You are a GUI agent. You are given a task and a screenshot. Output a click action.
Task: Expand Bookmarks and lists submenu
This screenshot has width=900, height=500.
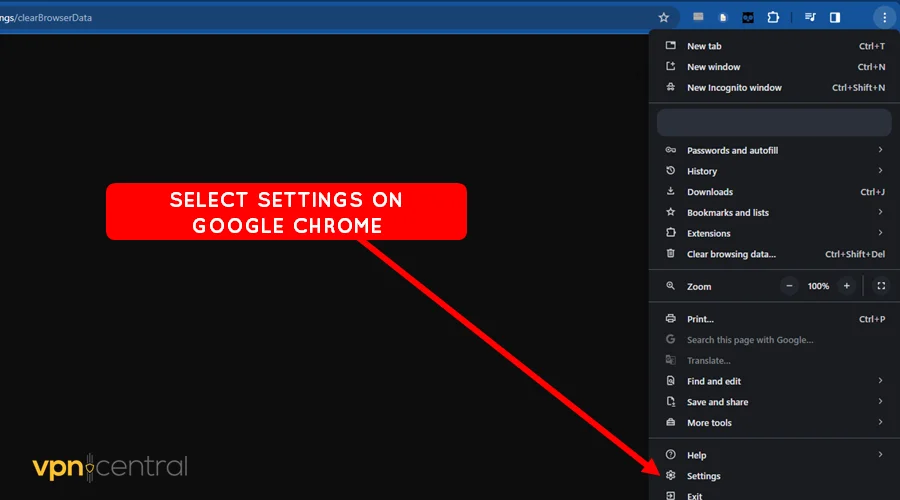pyautogui.click(x=774, y=212)
